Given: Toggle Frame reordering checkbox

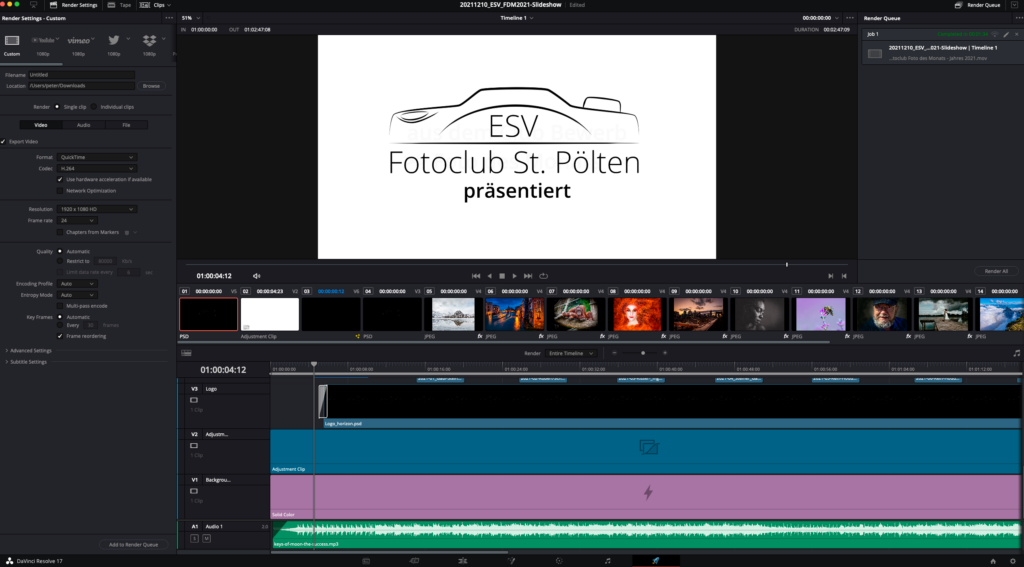Looking at the screenshot, I should tap(60, 336).
